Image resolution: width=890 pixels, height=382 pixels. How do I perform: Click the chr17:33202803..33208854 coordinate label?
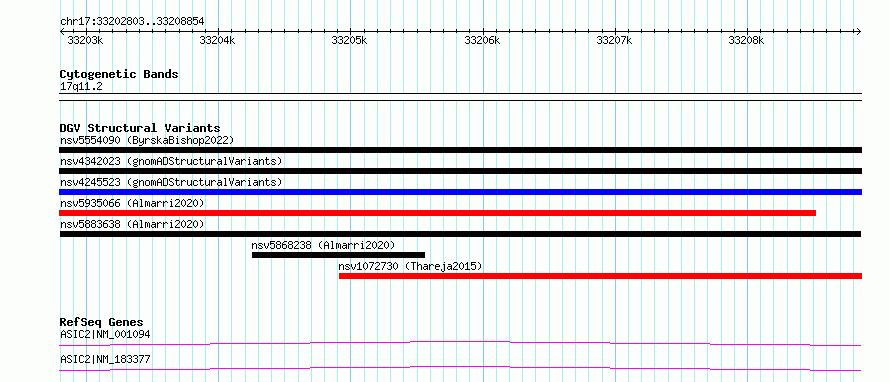(x=132, y=22)
